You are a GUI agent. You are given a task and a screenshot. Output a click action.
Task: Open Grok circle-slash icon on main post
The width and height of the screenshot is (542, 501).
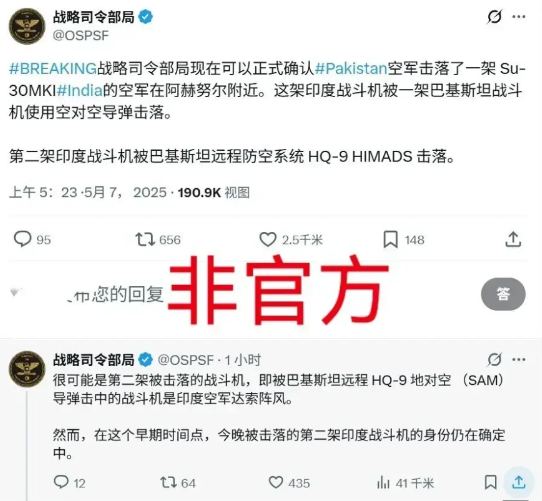click(495, 17)
